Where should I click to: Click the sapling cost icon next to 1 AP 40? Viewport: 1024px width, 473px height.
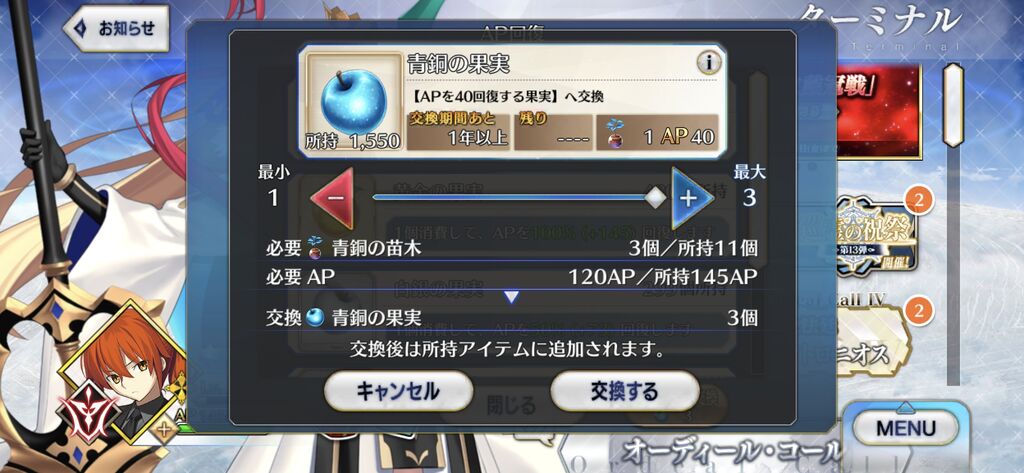tap(614, 132)
